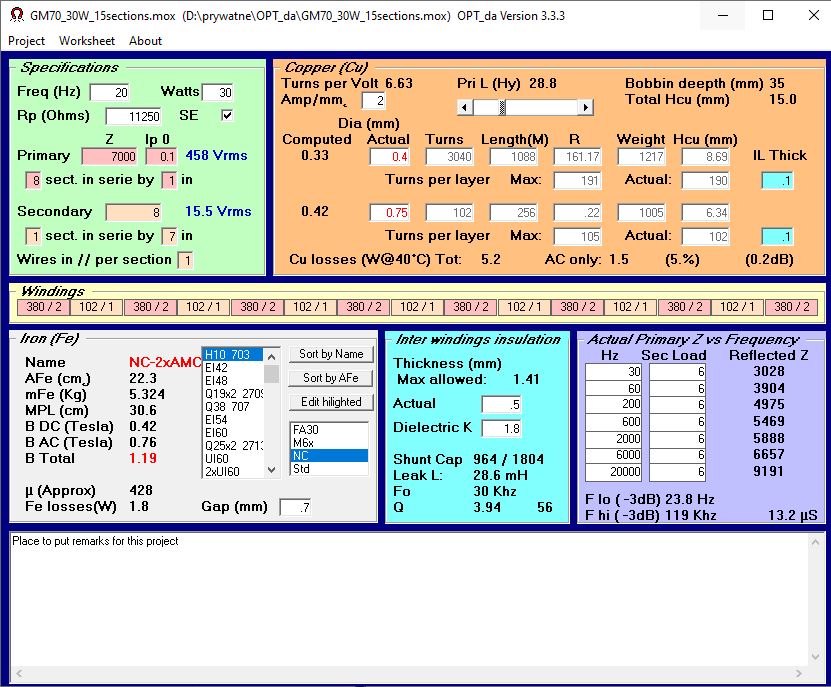Click the Pri L slider thumb

(x=502, y=108)
